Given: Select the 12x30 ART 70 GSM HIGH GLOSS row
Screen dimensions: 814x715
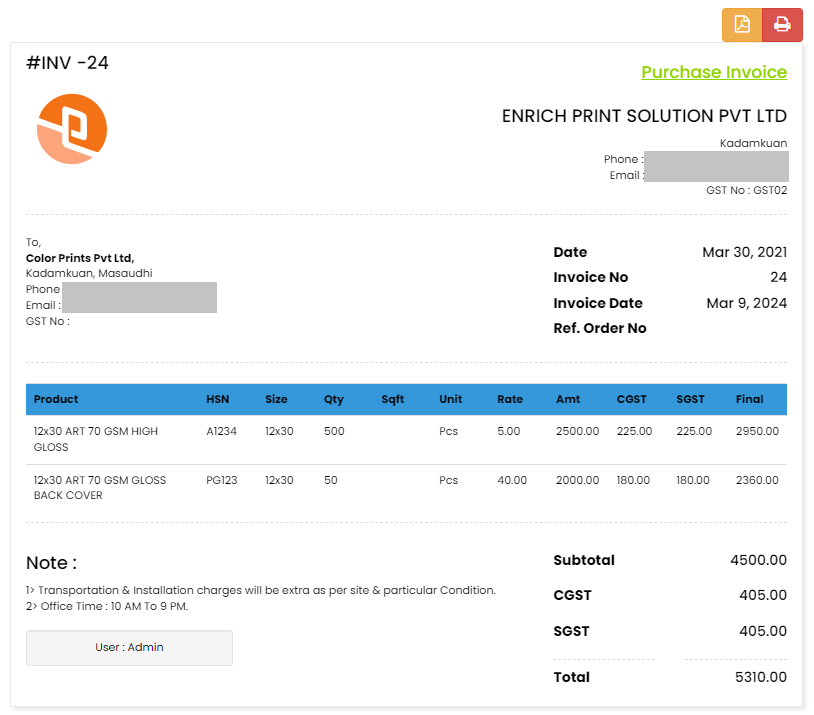Looking at the screenshot, I should [x=96, y=439].
